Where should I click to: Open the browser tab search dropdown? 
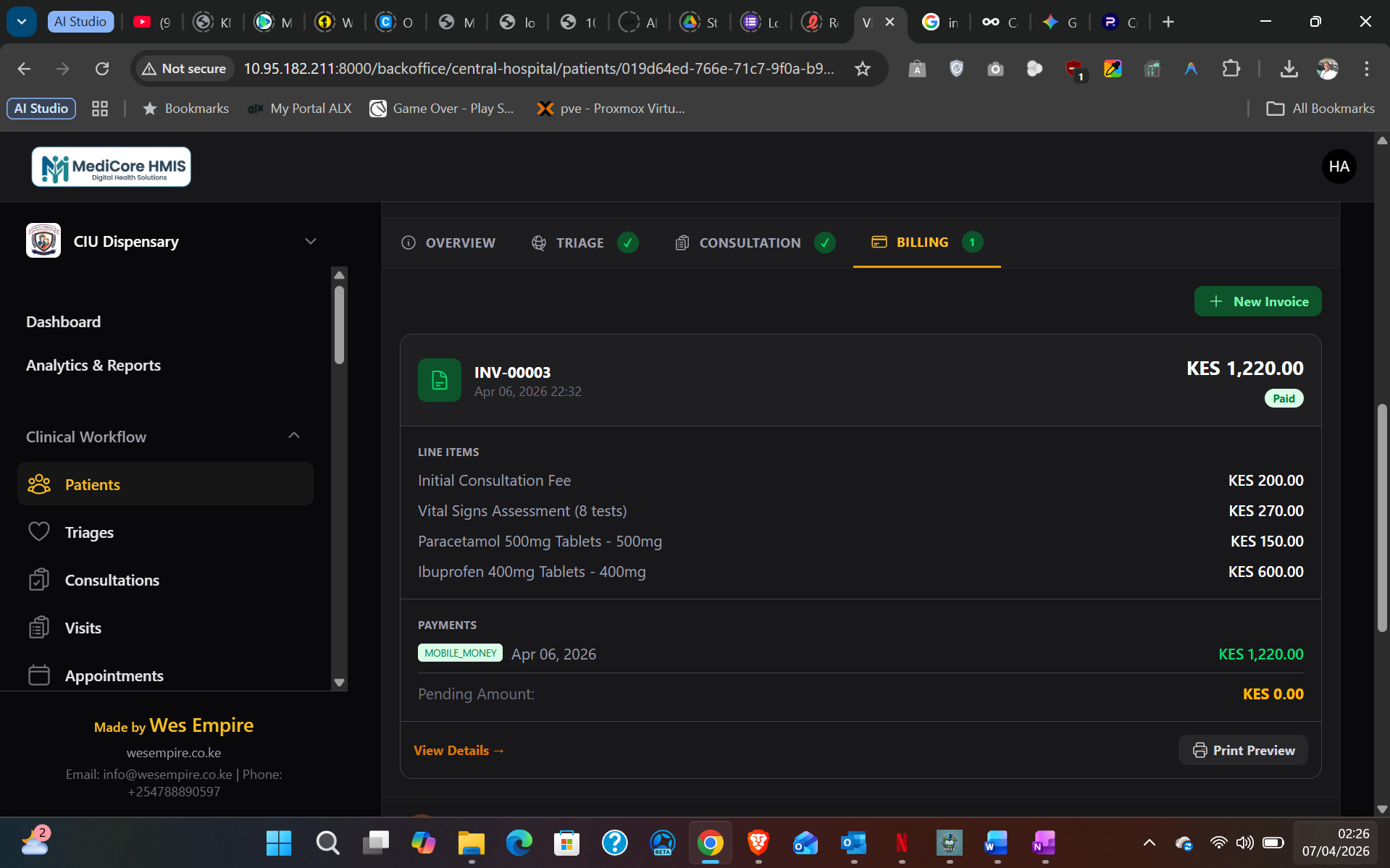pyautogui.click(x=22, y=22)
